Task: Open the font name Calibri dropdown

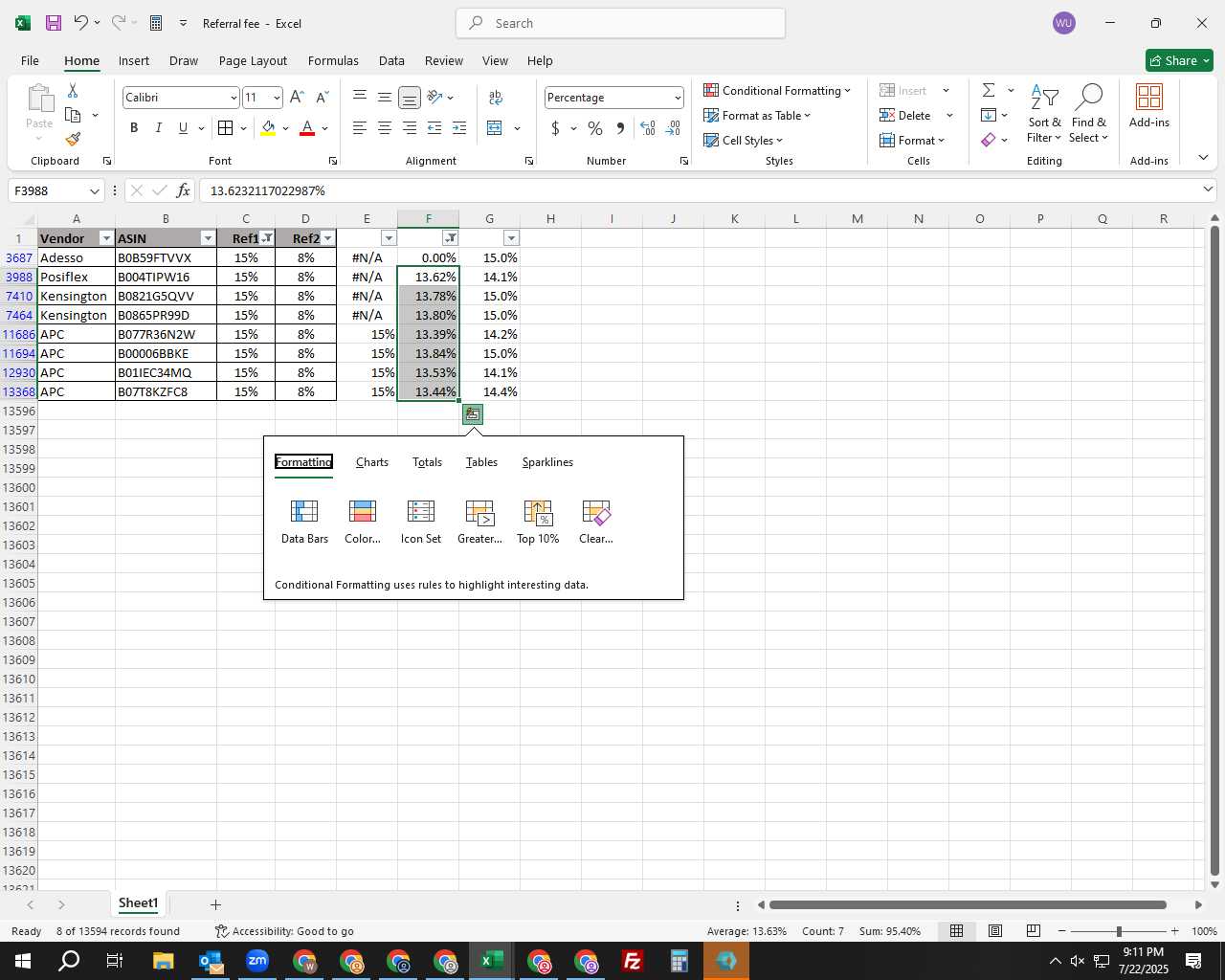Action: [234, 98]
